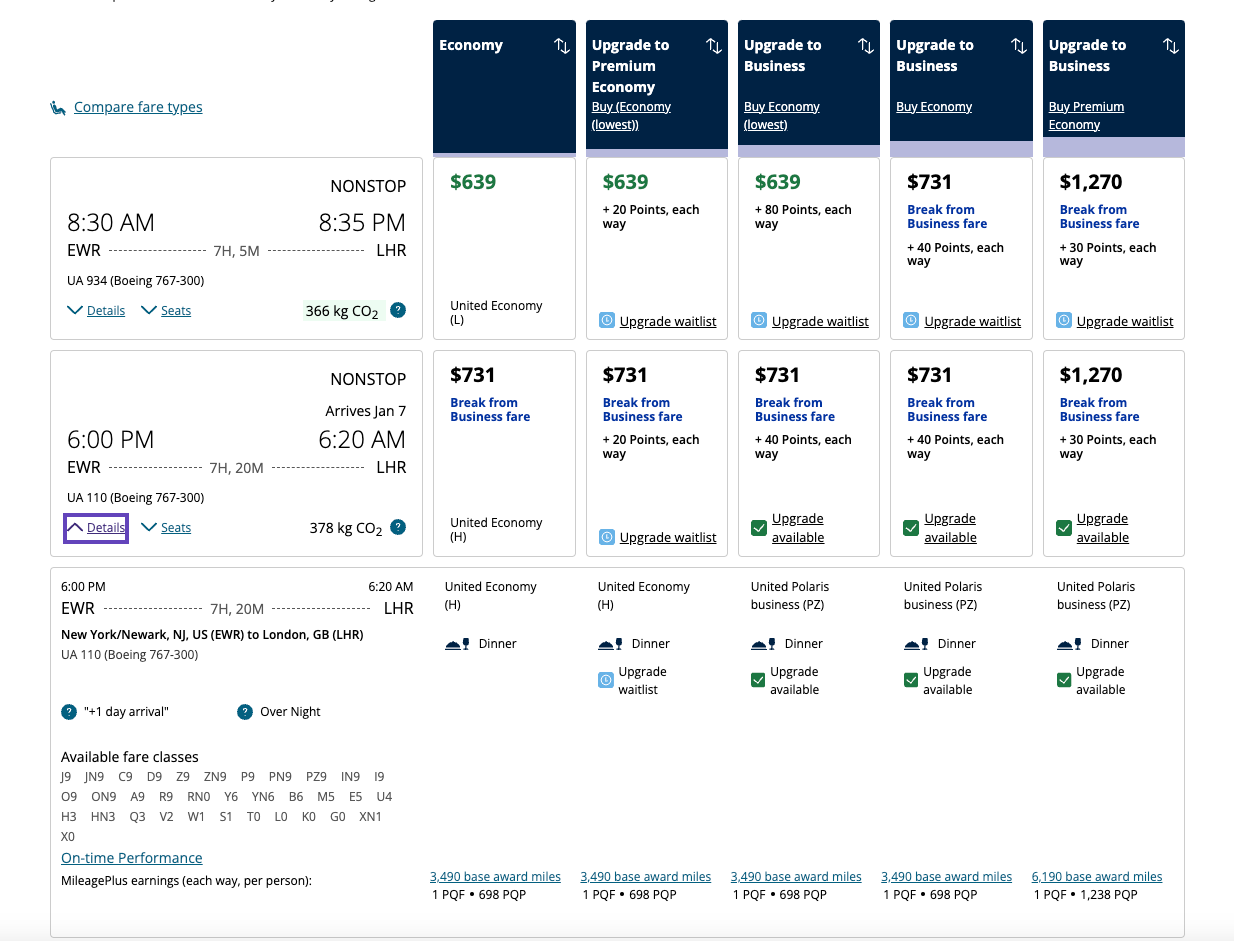Open the help icon next to Over Night

pos(245,711)
